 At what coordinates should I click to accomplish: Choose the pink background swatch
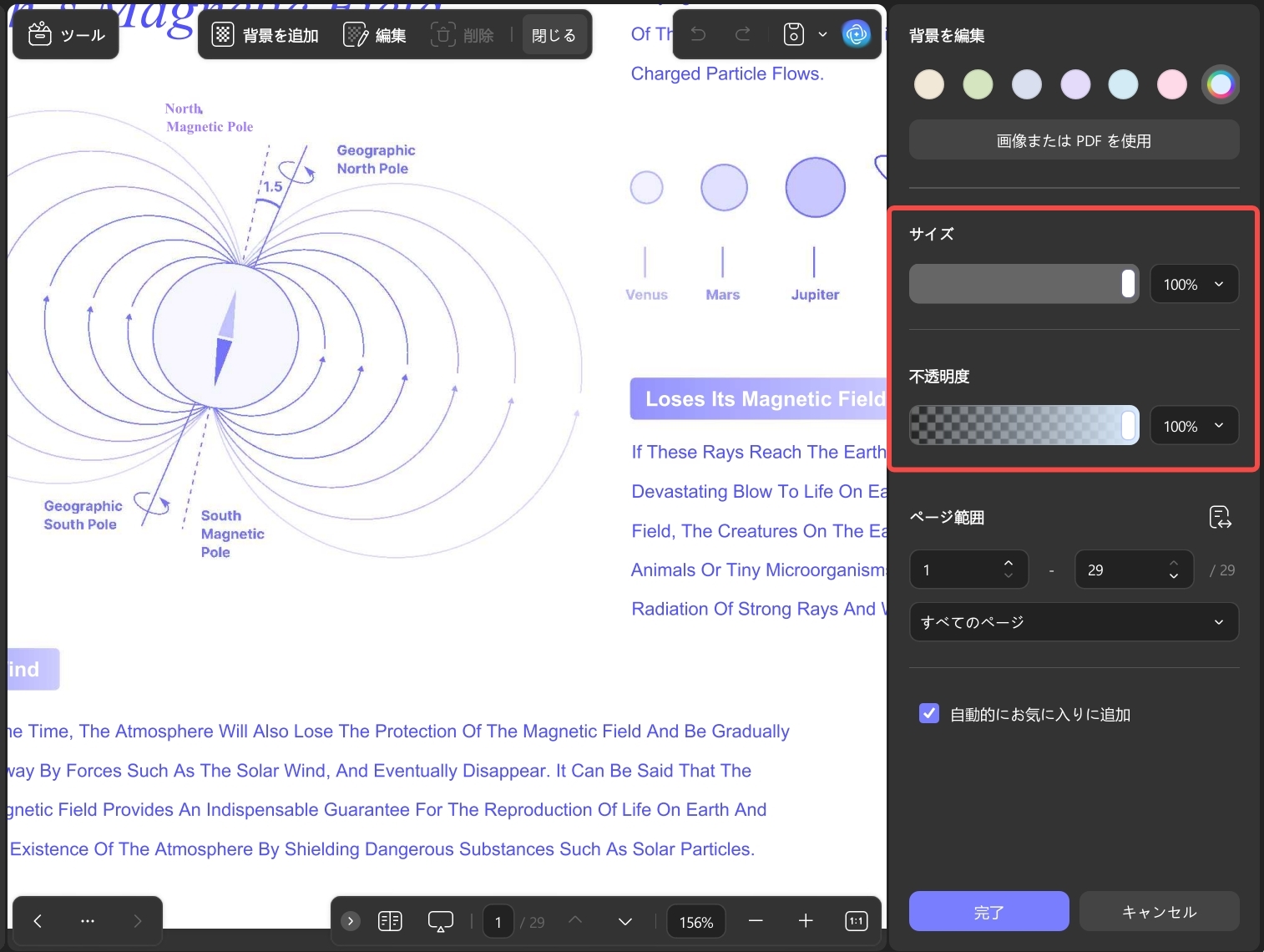coord(1172,84)
